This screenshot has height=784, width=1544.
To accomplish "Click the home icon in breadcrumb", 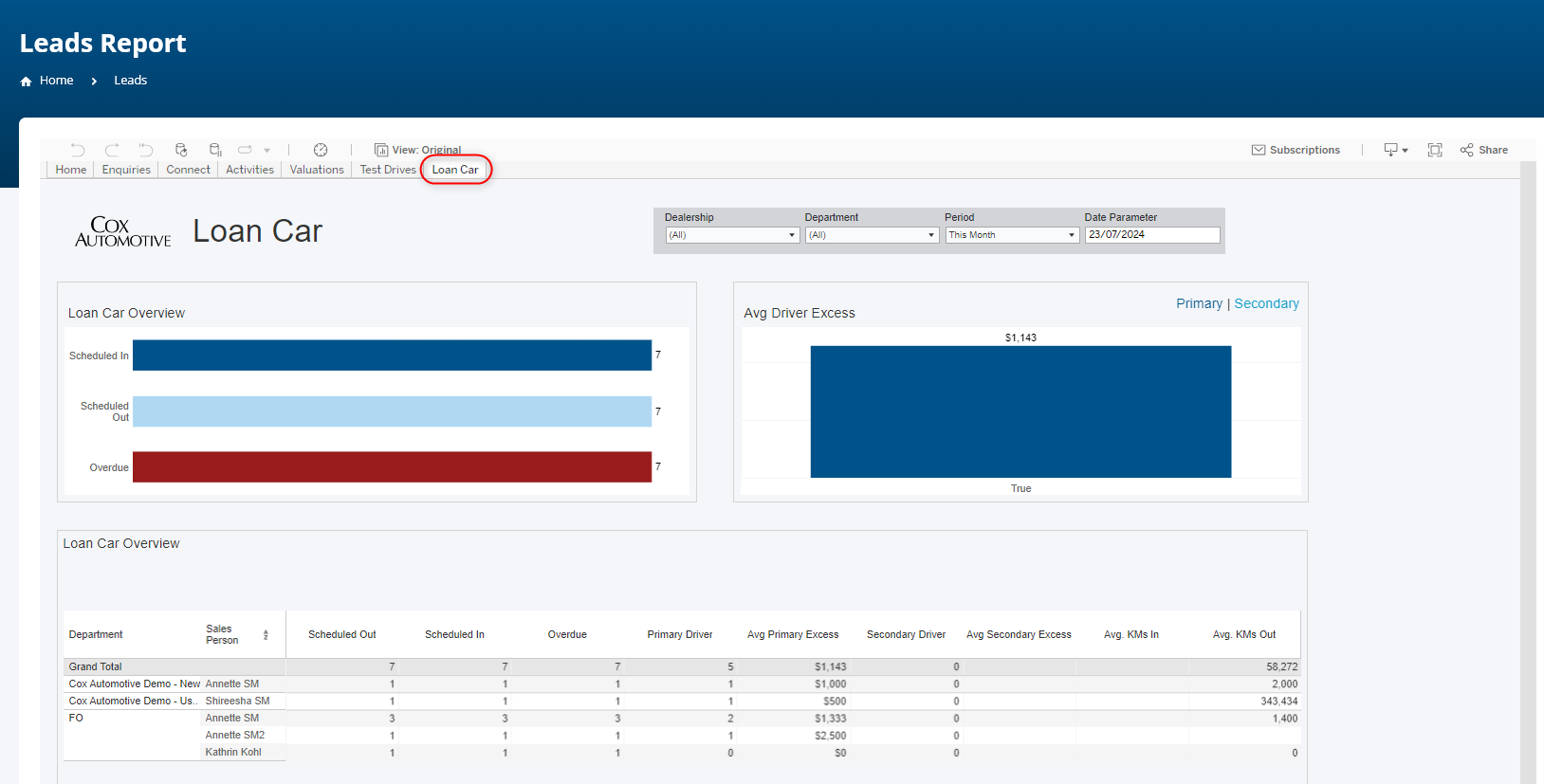I will coord(26,82).
